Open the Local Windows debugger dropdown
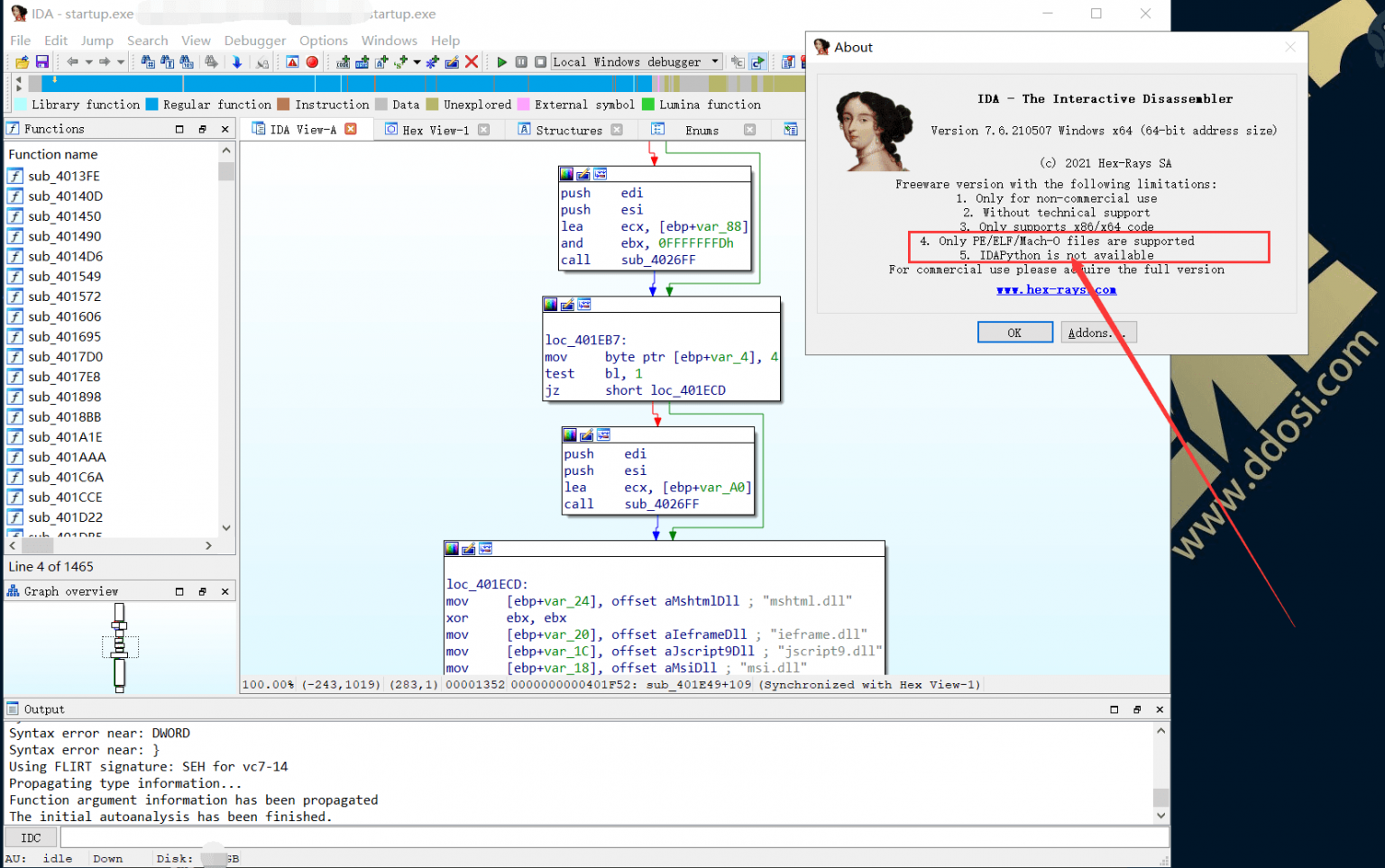This screenshot has height=868, width=1385. [x=714, y=61]
